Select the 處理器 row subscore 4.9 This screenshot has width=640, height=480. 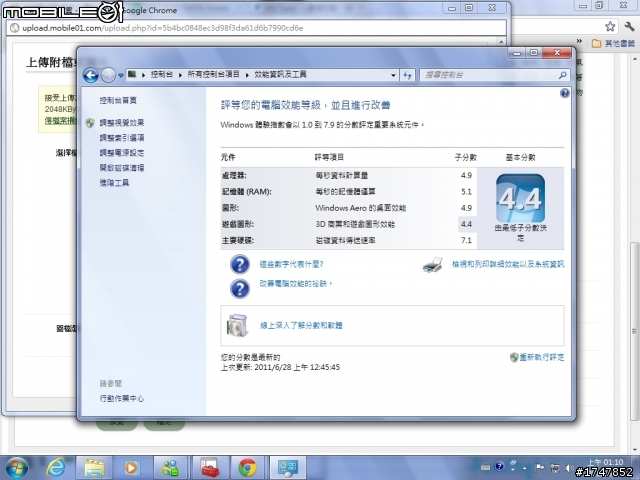tap(466, 175)
